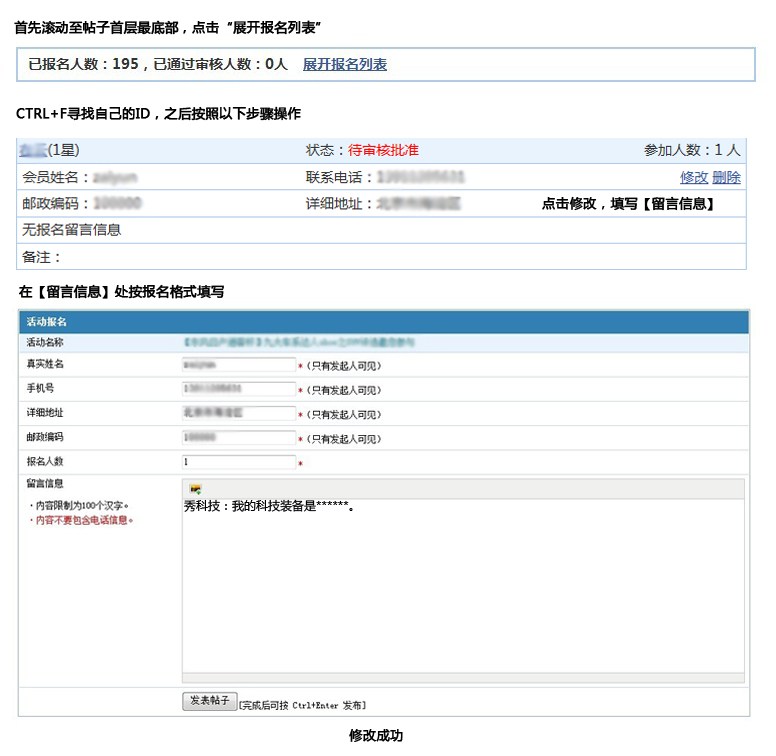Viewport: 776px width, 756px height.
Task: Click the 修改 link
Action: 693,177
